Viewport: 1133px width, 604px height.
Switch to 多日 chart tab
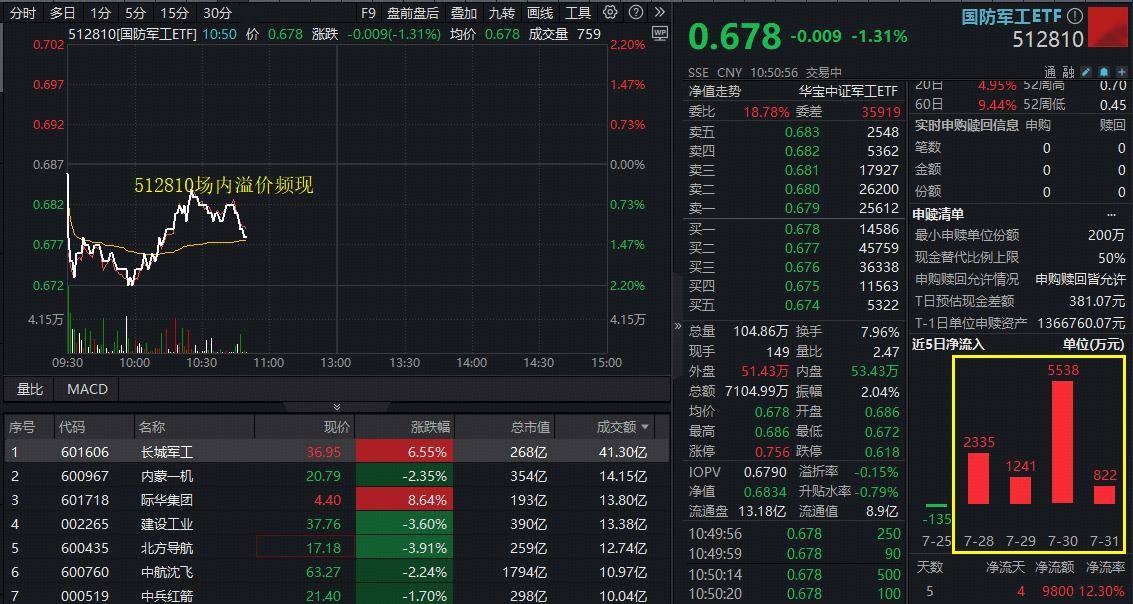(x=63, y=12)
